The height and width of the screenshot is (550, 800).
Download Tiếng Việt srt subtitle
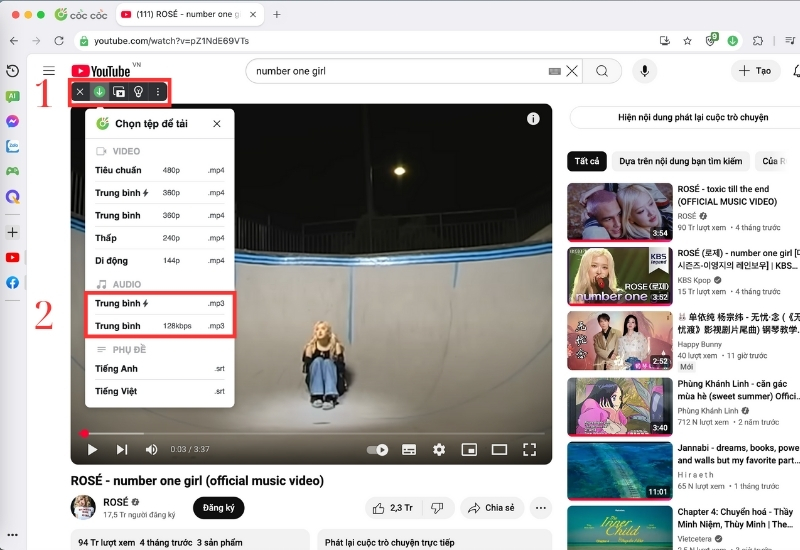coord(160,391)
